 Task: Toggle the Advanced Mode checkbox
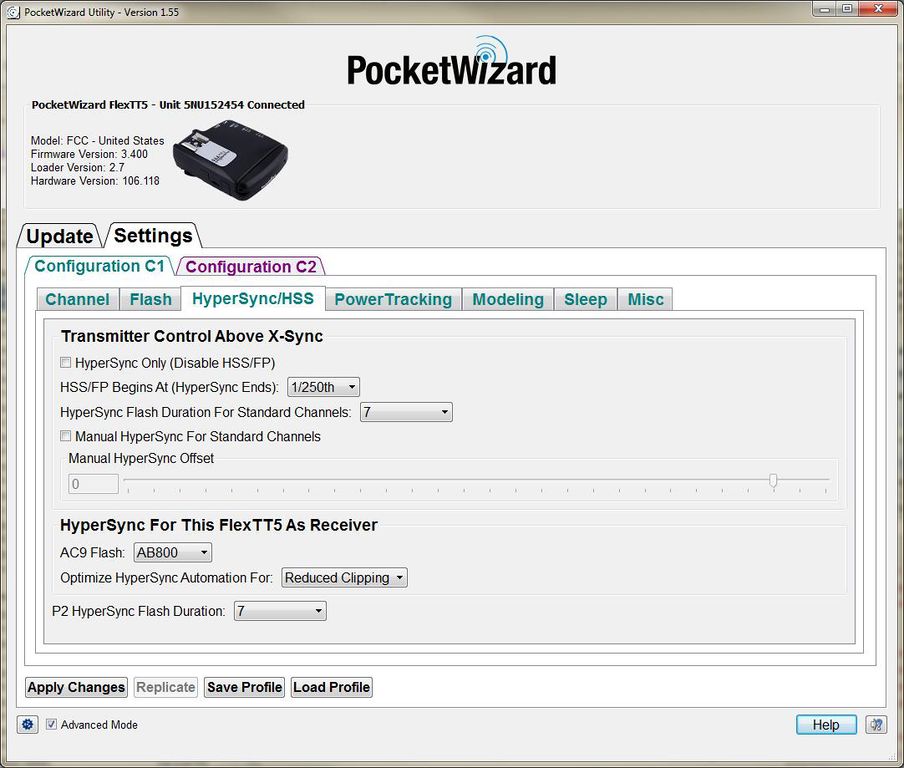[x=52, y=725]
